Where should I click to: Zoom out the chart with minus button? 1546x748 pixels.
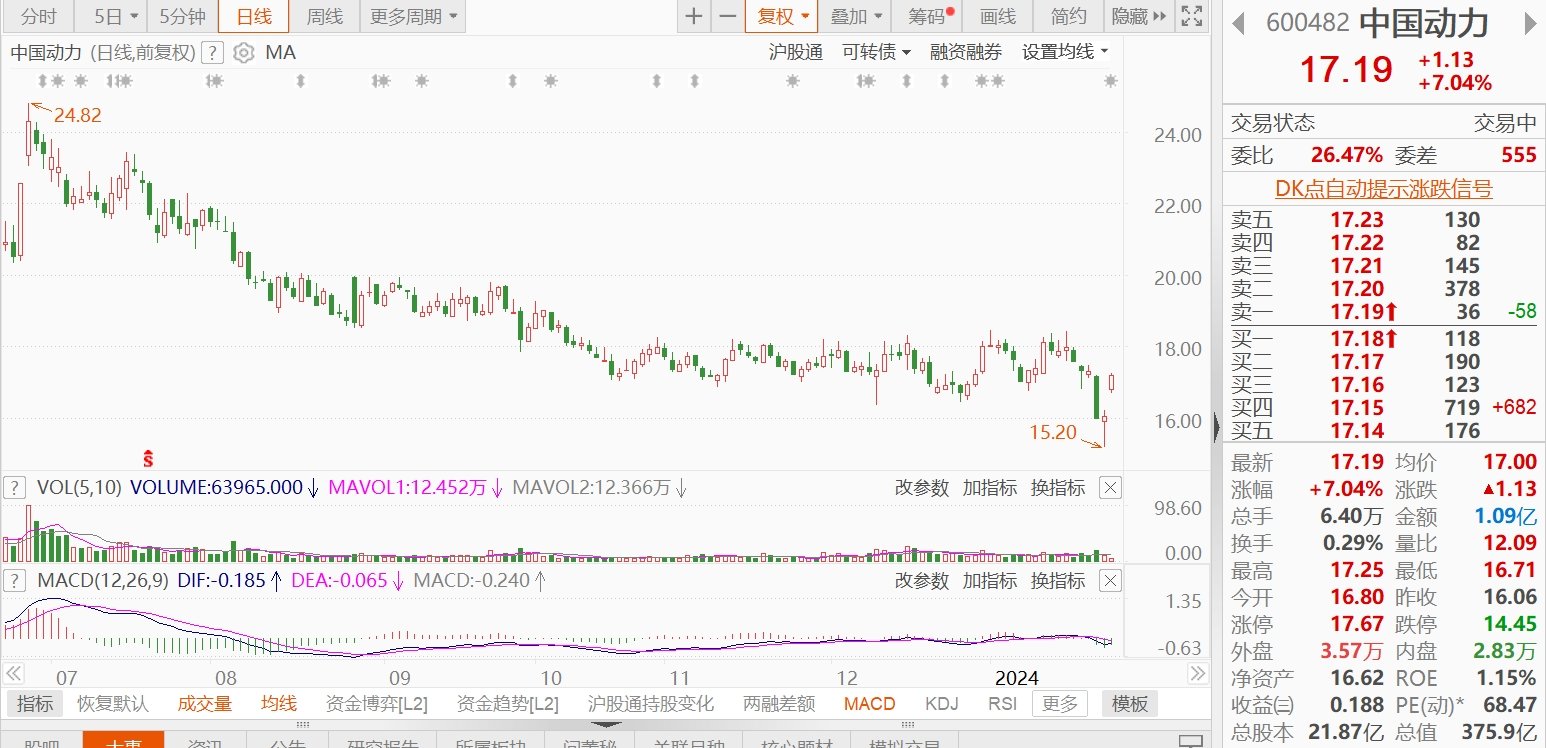(727, 16)
